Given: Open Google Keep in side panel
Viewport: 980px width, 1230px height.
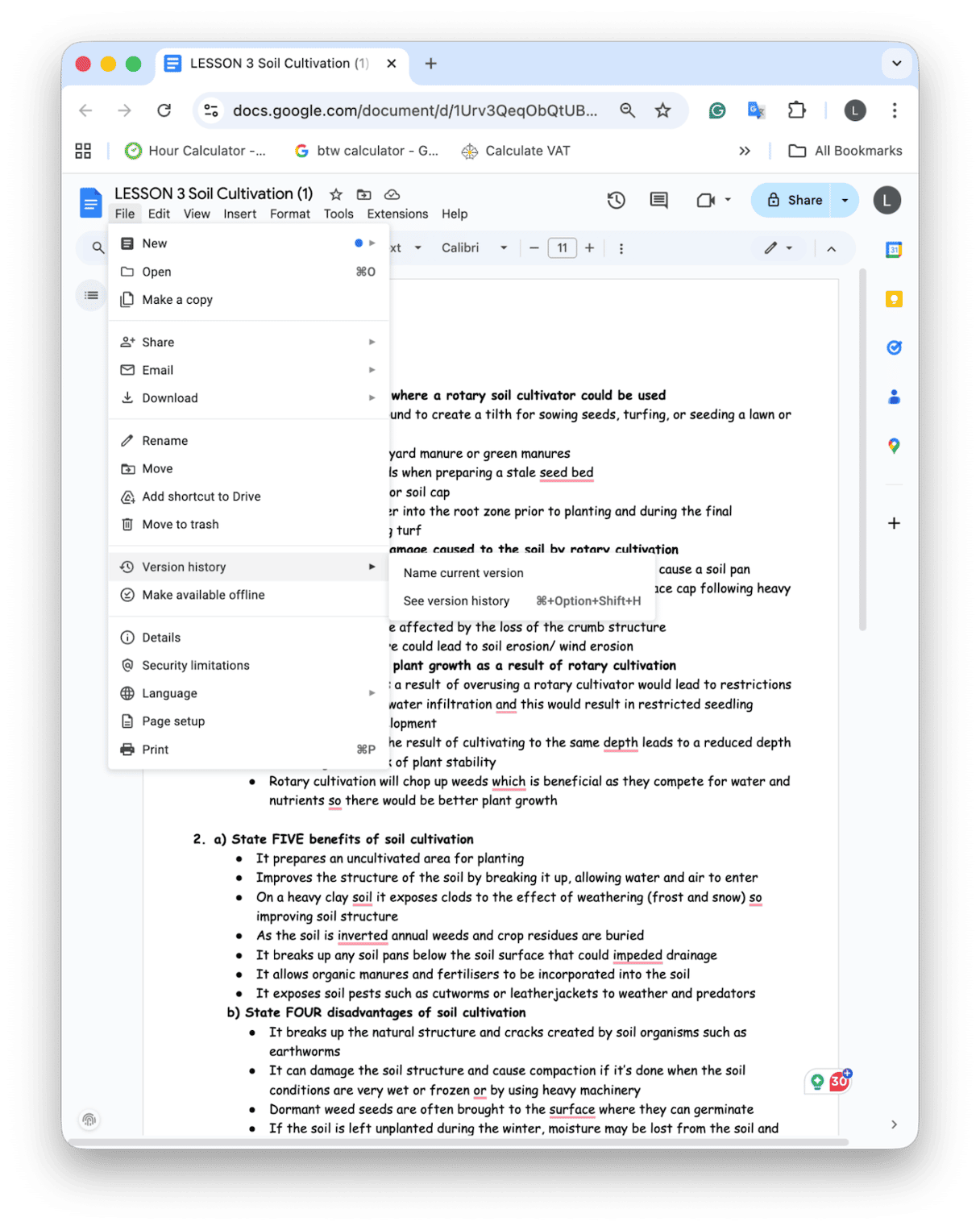Looking at the screenshot, I should tap(893, 299).
